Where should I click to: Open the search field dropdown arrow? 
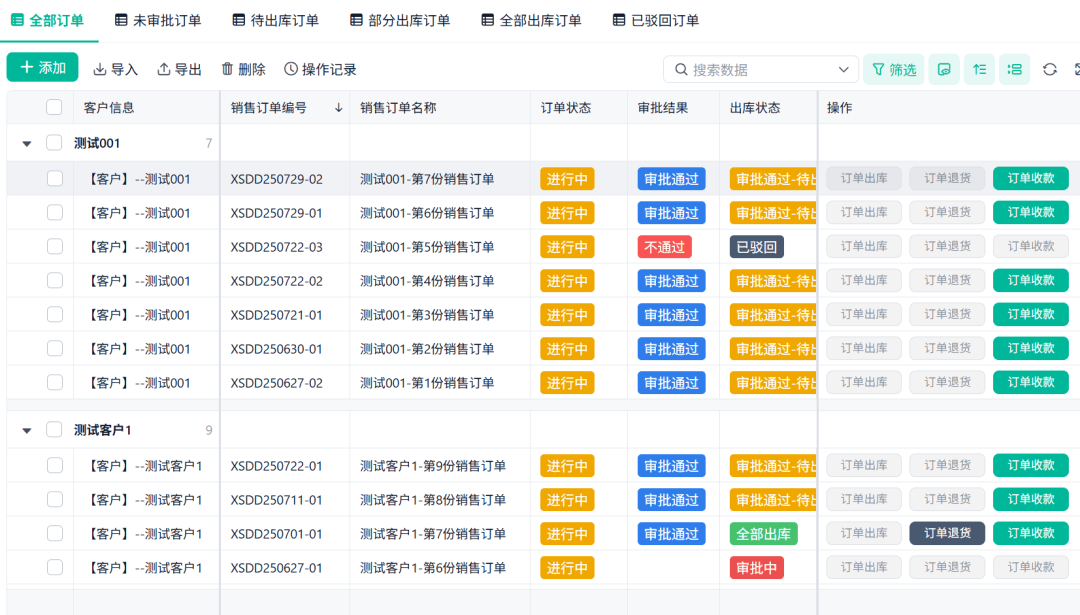pyautogui.click(x=843, y=70)
